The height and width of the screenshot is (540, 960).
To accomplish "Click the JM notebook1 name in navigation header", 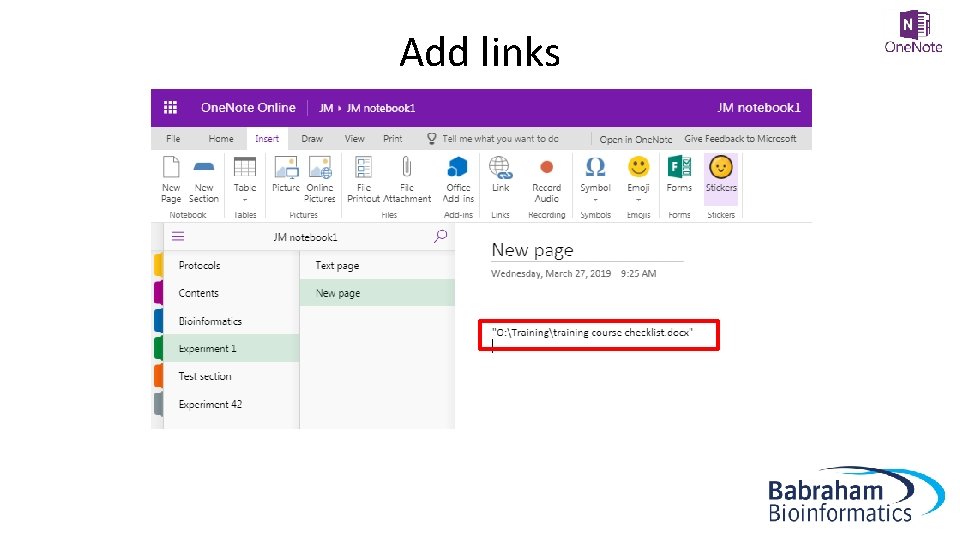I will point(305,237).
